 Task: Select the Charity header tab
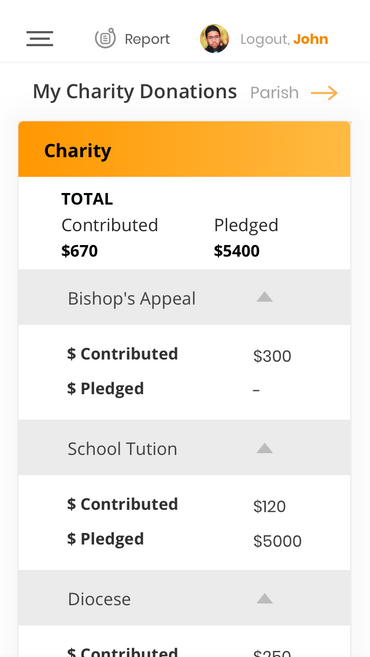click(x=184, y=149)
